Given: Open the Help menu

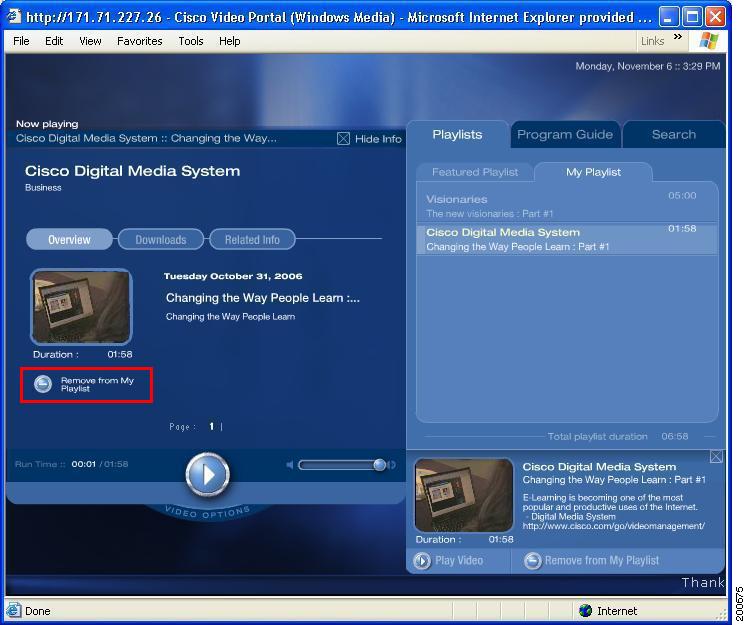Looking at the screenshot, I should (x=229, y=41).
